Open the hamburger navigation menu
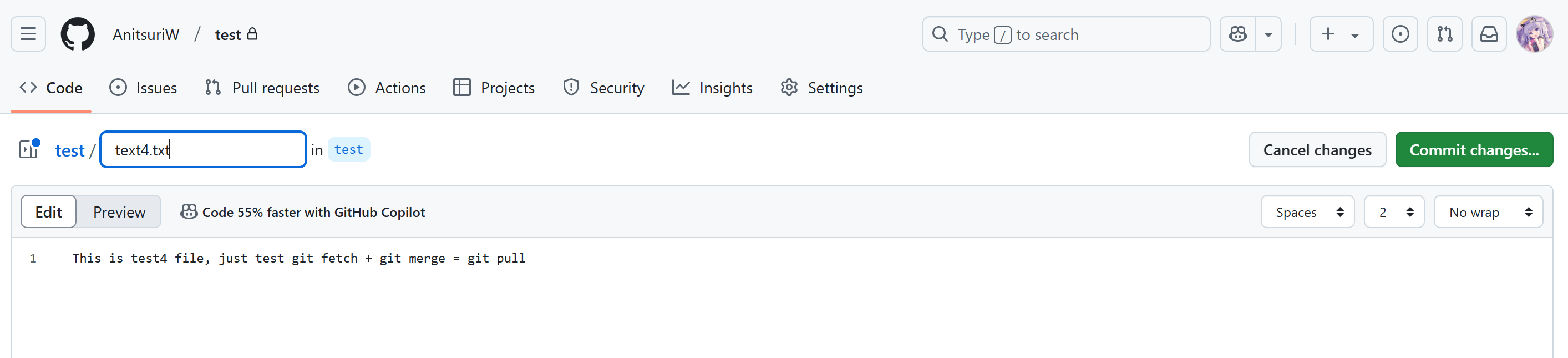Image resolution: width=1568 pixels, height=358 pixels. (x=28, y=34)
